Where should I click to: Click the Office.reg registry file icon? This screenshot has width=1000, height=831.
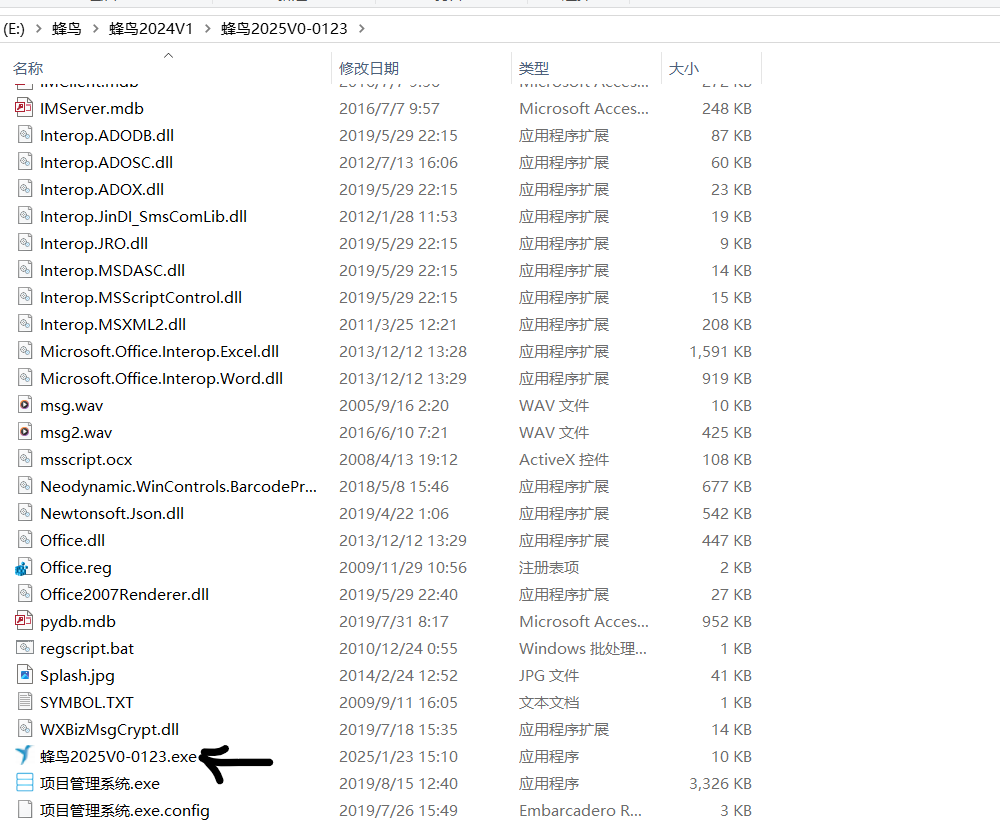click(x=24, y=567)
